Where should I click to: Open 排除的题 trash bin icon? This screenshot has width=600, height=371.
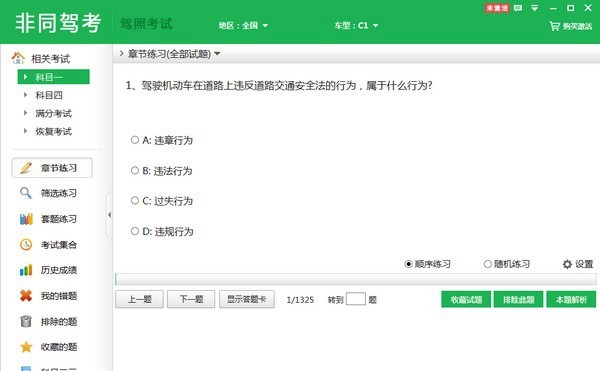pos(26,321)
